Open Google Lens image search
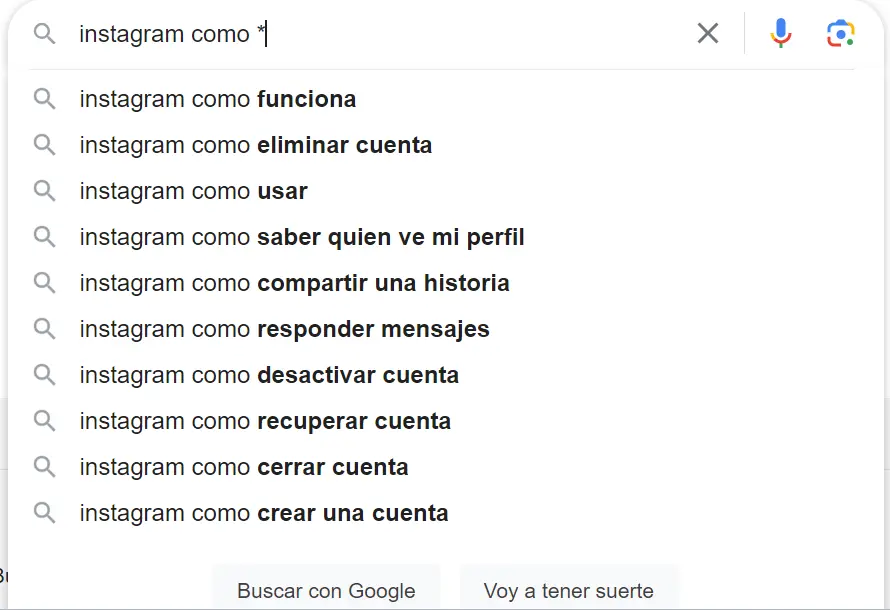Screen dimensions: 890x610 [841, 34]
